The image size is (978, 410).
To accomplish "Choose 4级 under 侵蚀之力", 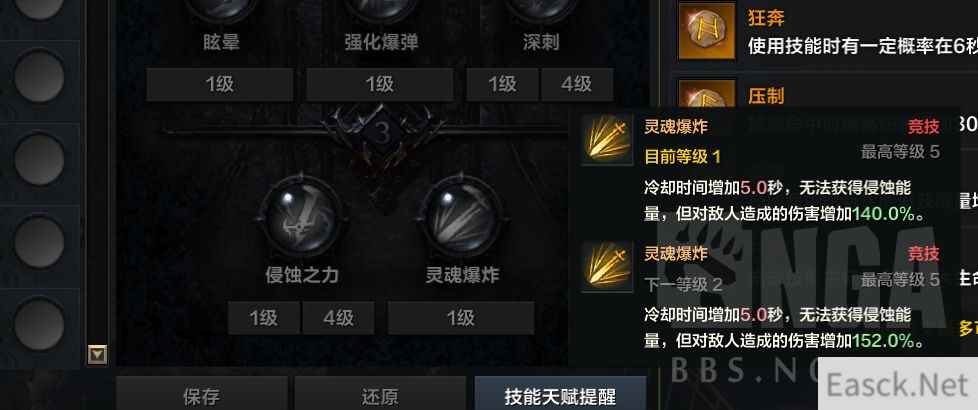I will click(x=338, y=318).
